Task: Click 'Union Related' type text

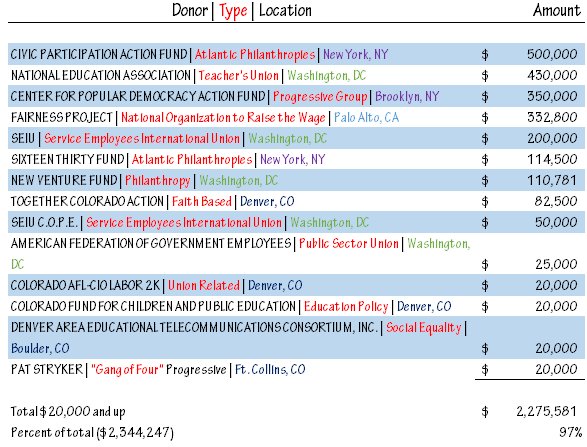Action: [204, 285]
